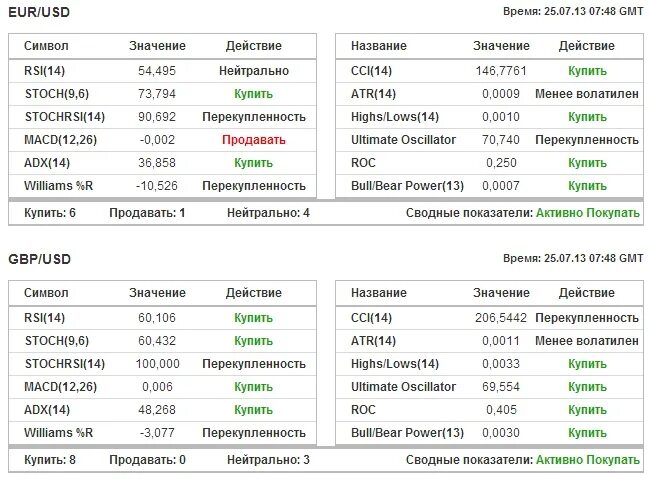Image resolution: width=649 pixels, height=479 pixels.
Task: Click GBP/USD summary Активно Покупать
Action: [588, 460]
